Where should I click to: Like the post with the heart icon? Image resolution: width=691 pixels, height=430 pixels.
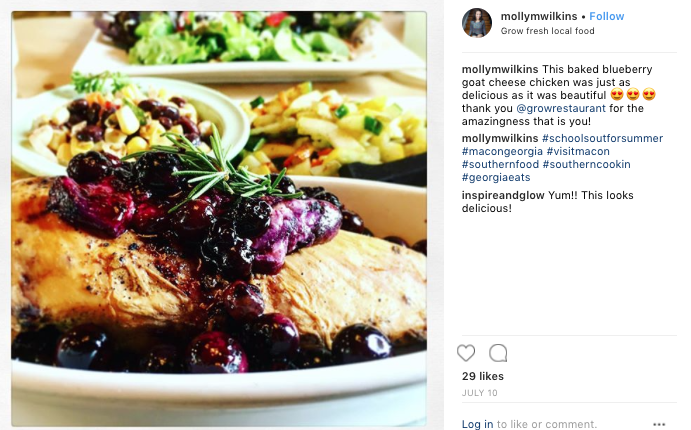coord(466,353)
